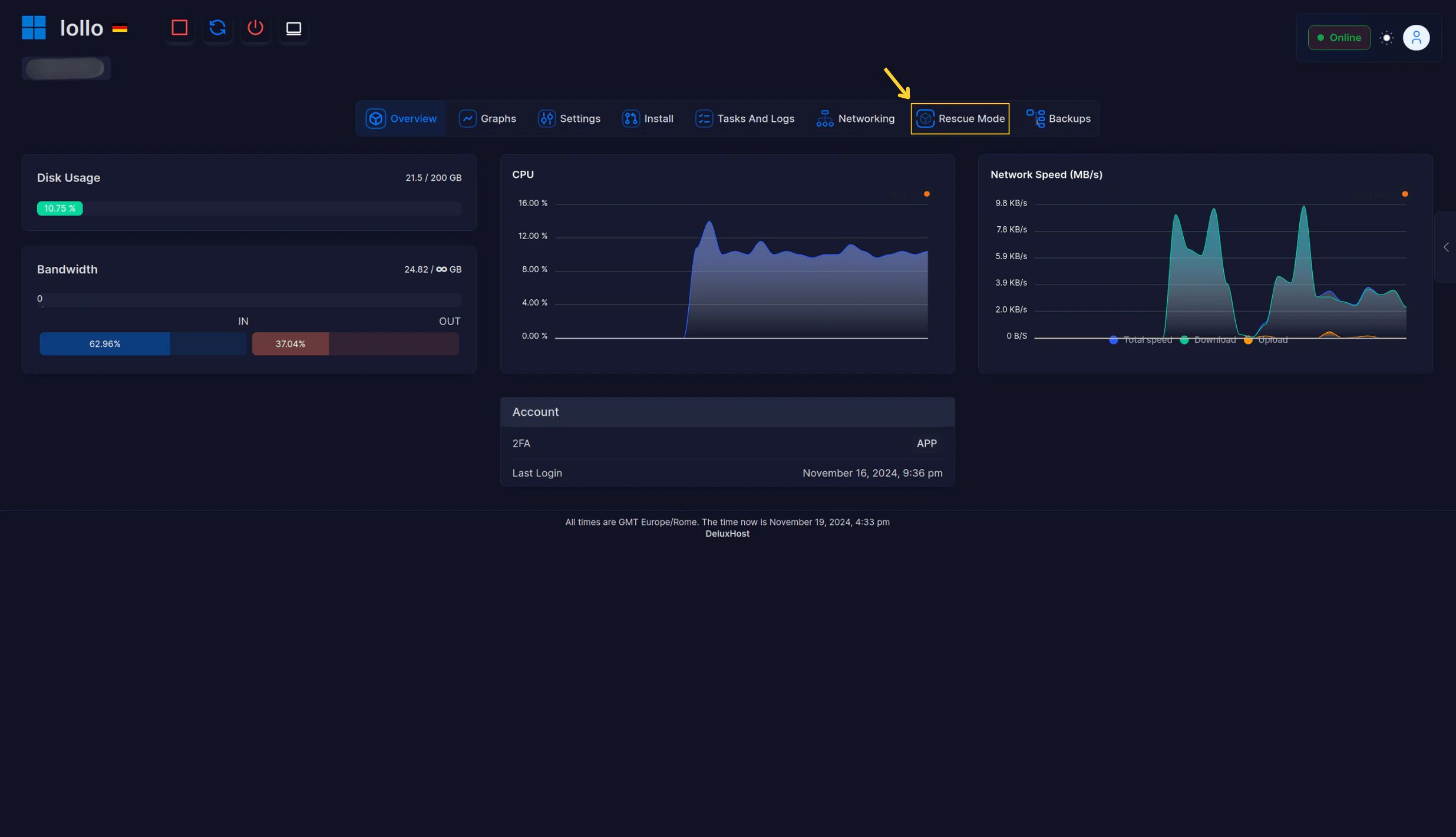This screenshot has height=837, width=1456.
Task: Open the Networking tab
Action: coord(855,118)
